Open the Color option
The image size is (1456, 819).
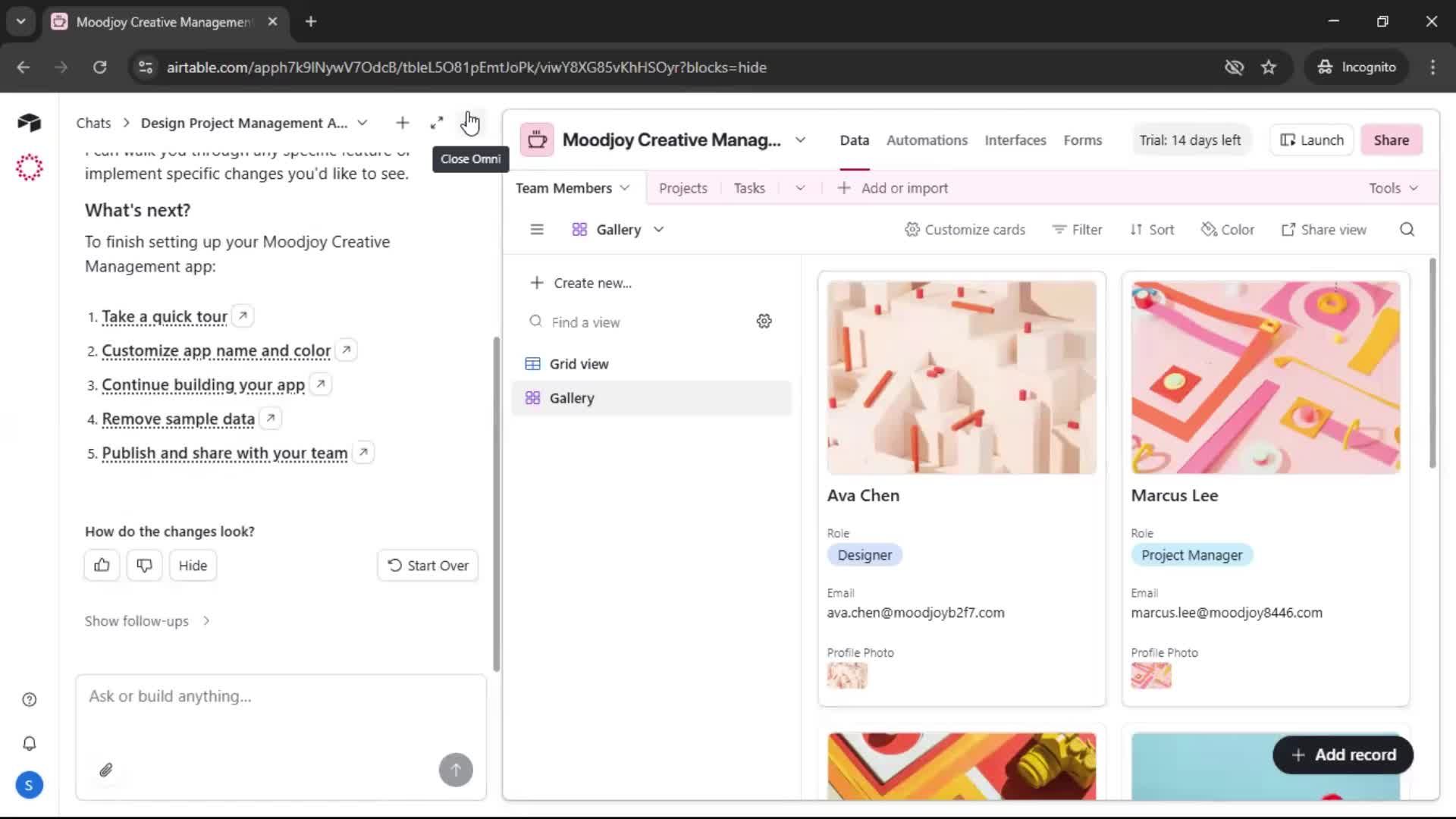point(1228,230)
